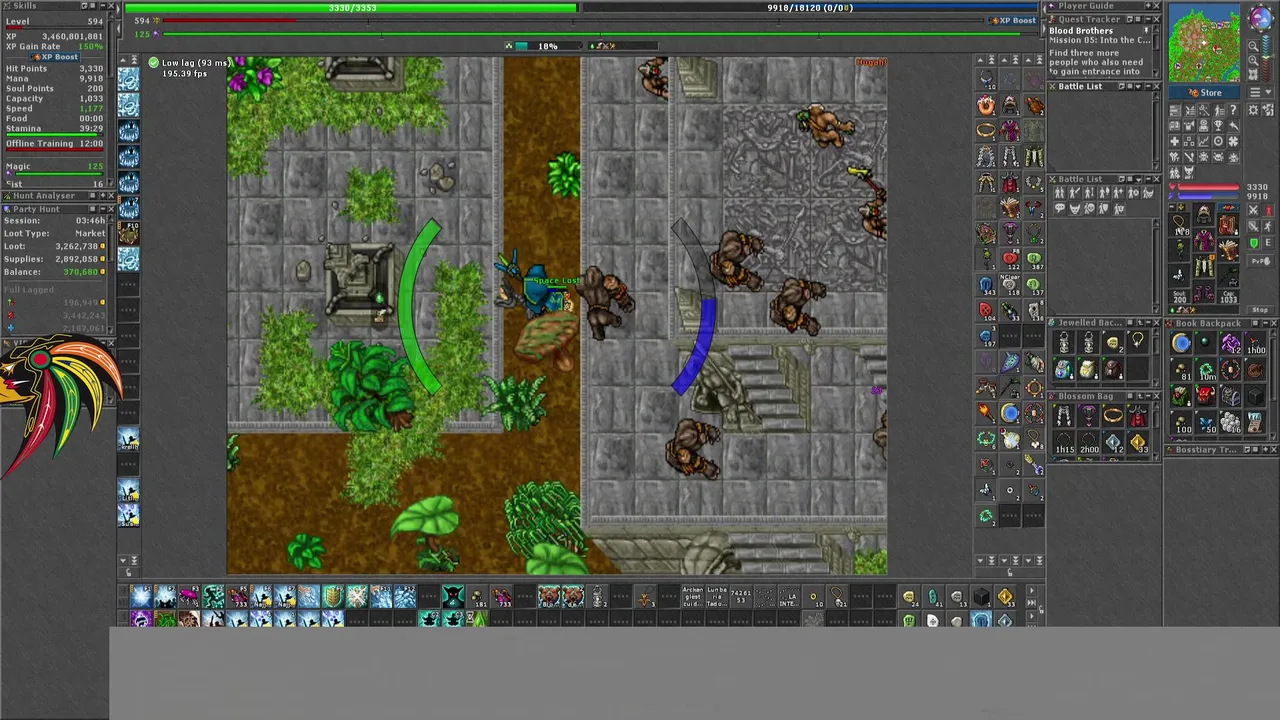Image resolution: width=1280 pixels, height=720 pixels.
Task: Select the golden ring in Blossom Bag
Action: point(1112,414)
